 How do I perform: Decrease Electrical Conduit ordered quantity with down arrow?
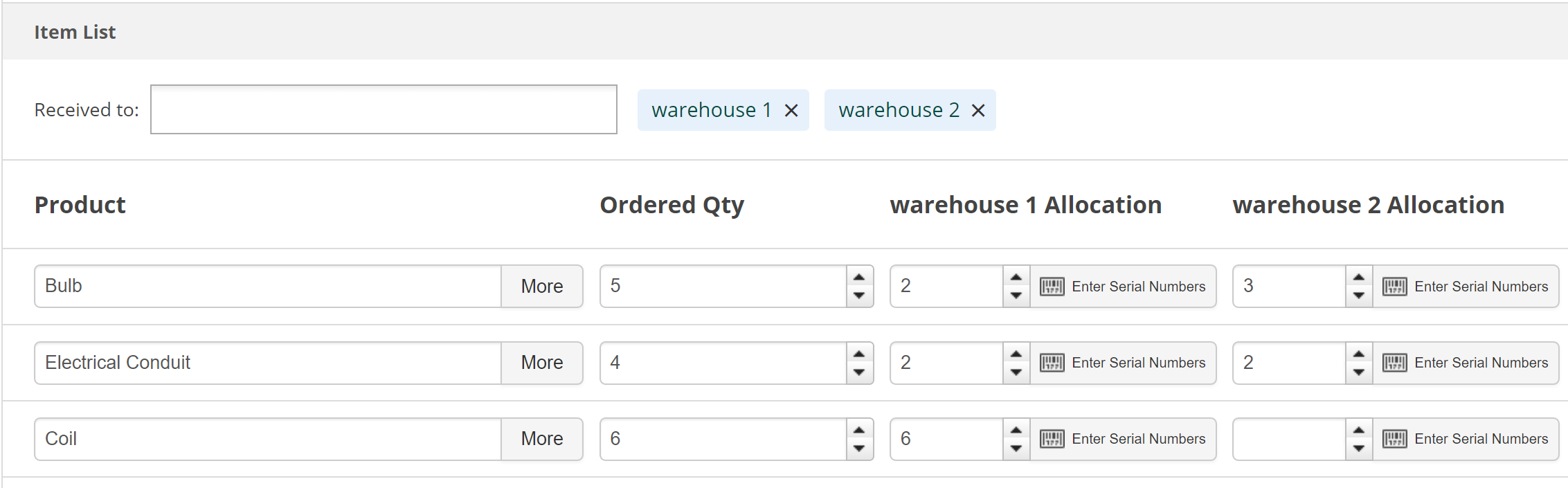pyautogui.click(x=859, y=372)
